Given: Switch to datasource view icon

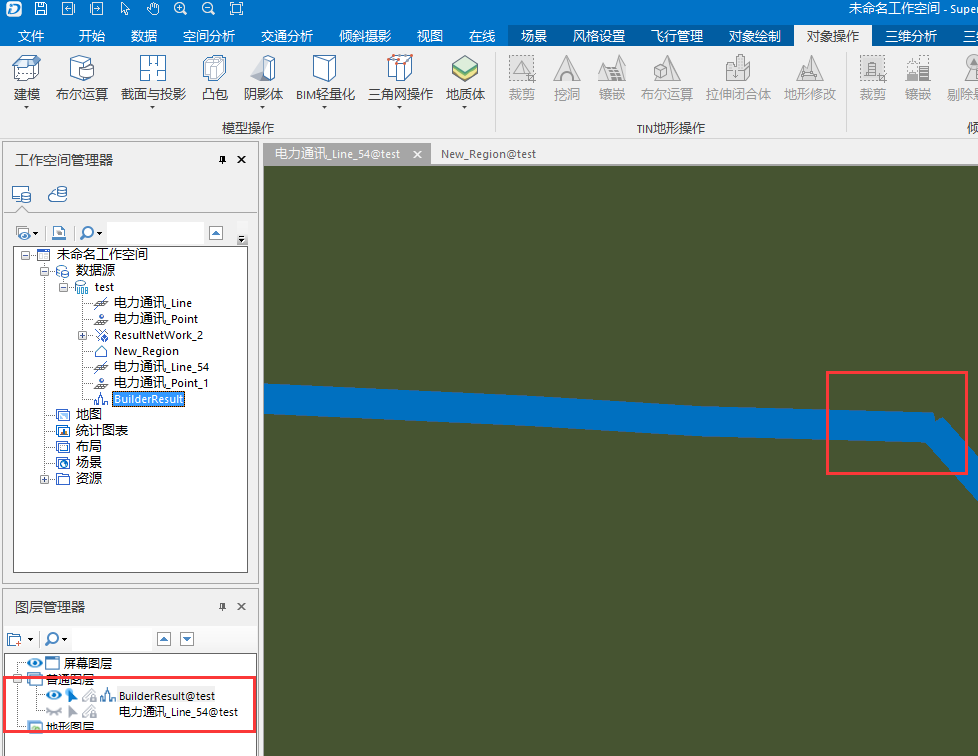Looking at the screenshot, I should click(57, 195).
